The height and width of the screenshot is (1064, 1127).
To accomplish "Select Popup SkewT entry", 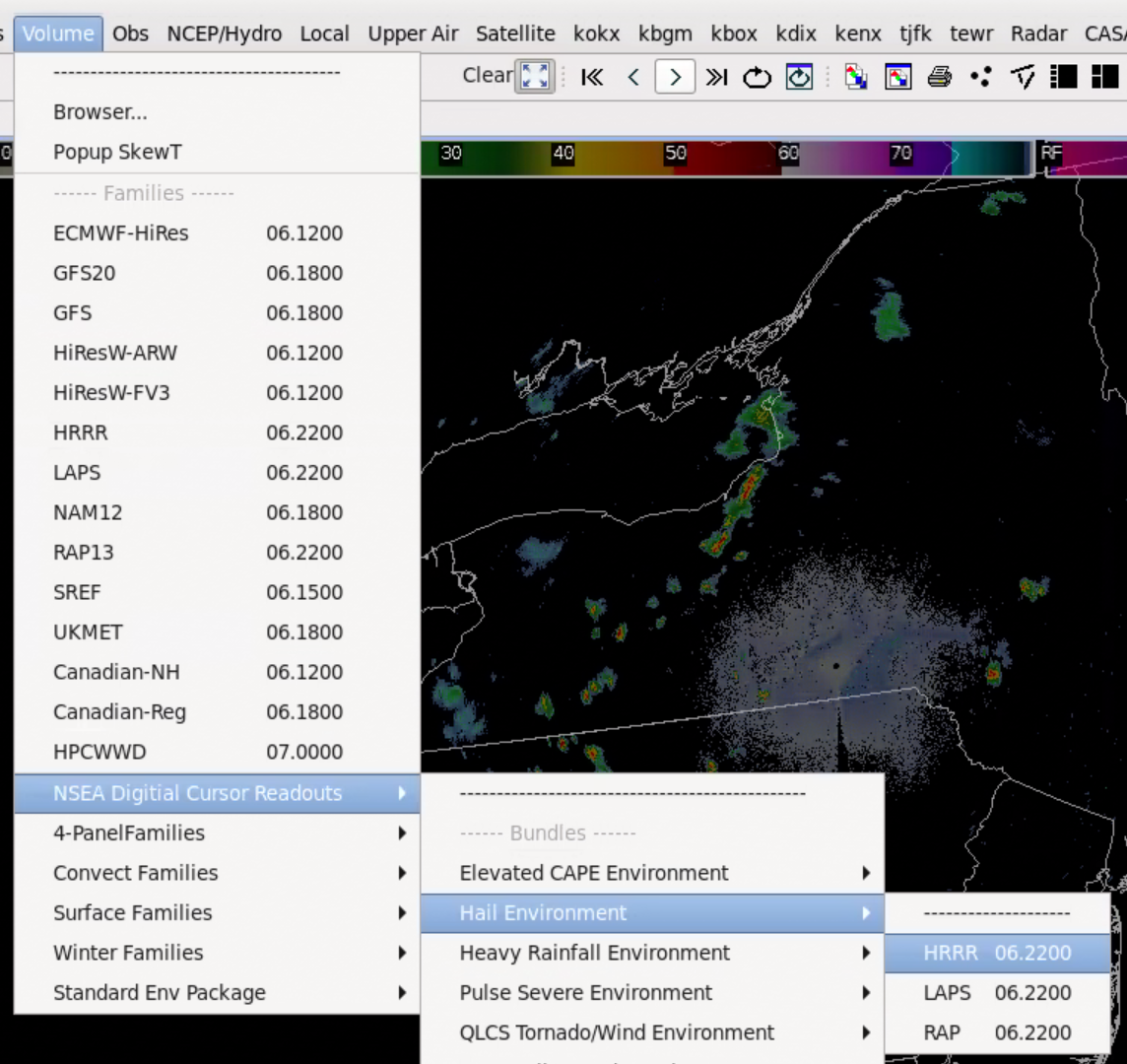I will tap(217, 153).
